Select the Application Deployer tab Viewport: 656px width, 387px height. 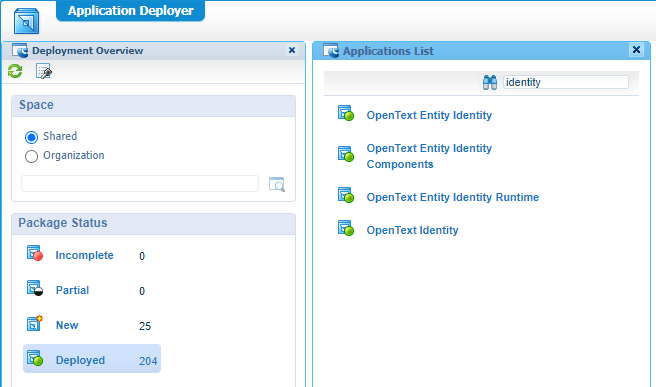(x=131, y=10)
